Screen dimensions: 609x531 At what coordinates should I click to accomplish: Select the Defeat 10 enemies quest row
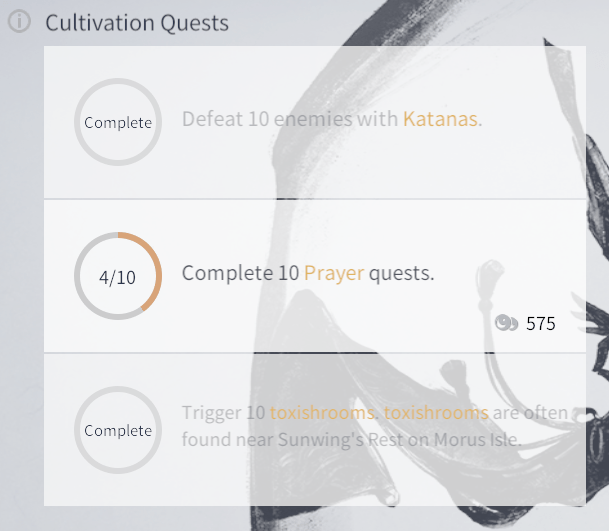(x=315, y=122)
